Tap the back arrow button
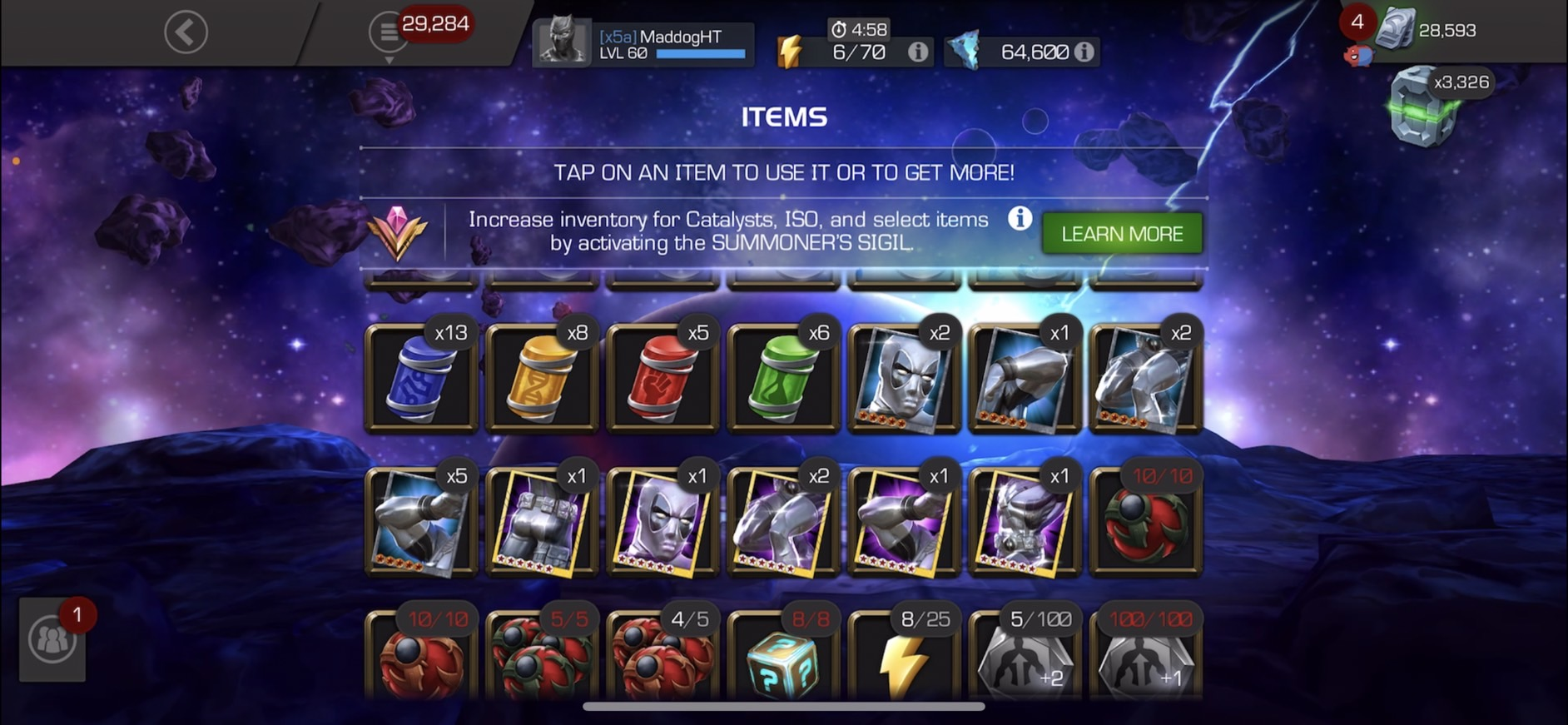Image resolution: width=1568 pixels, height=725 pixels. (x=186, y=32)
